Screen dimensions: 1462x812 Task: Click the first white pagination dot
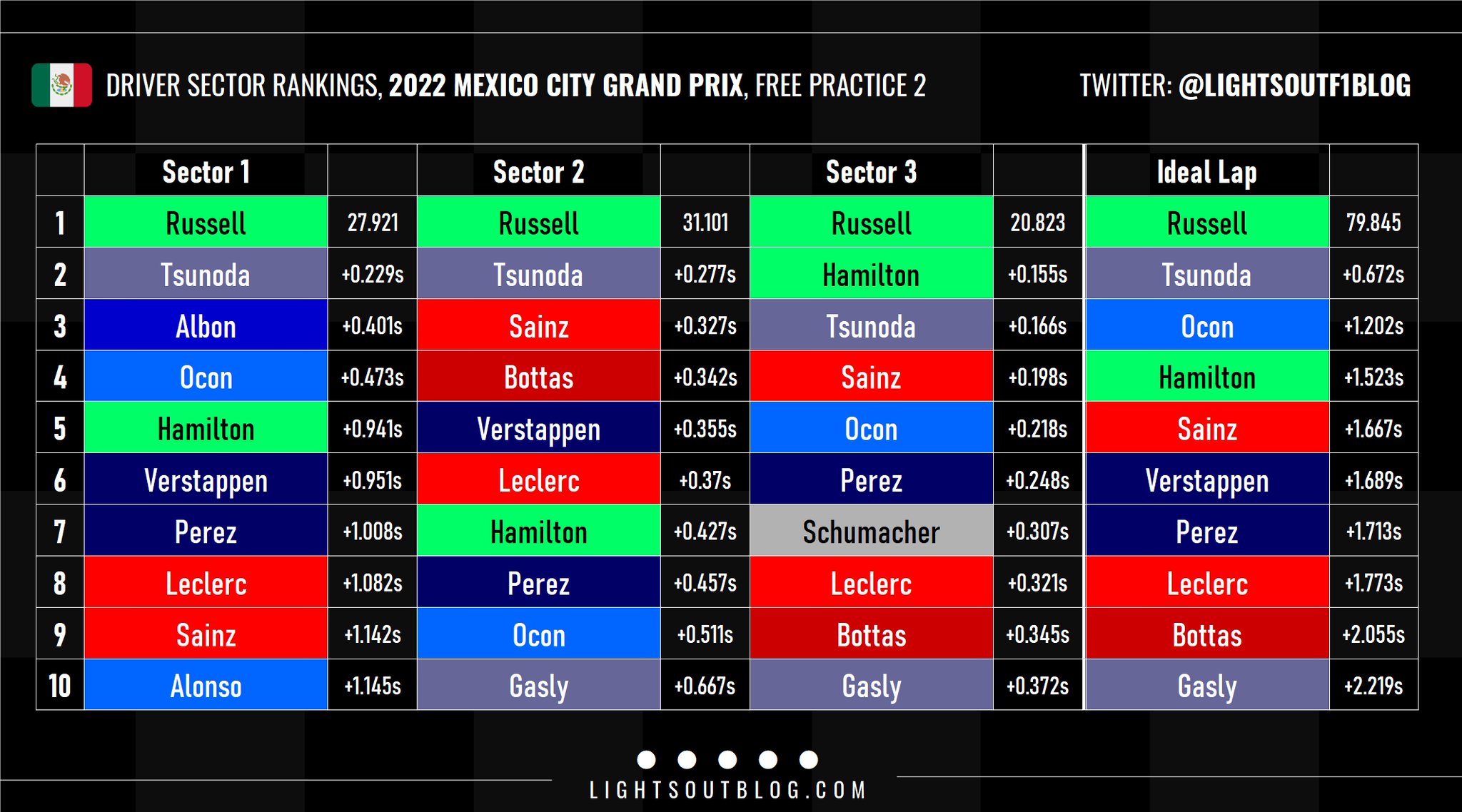(x=646, y=760)
